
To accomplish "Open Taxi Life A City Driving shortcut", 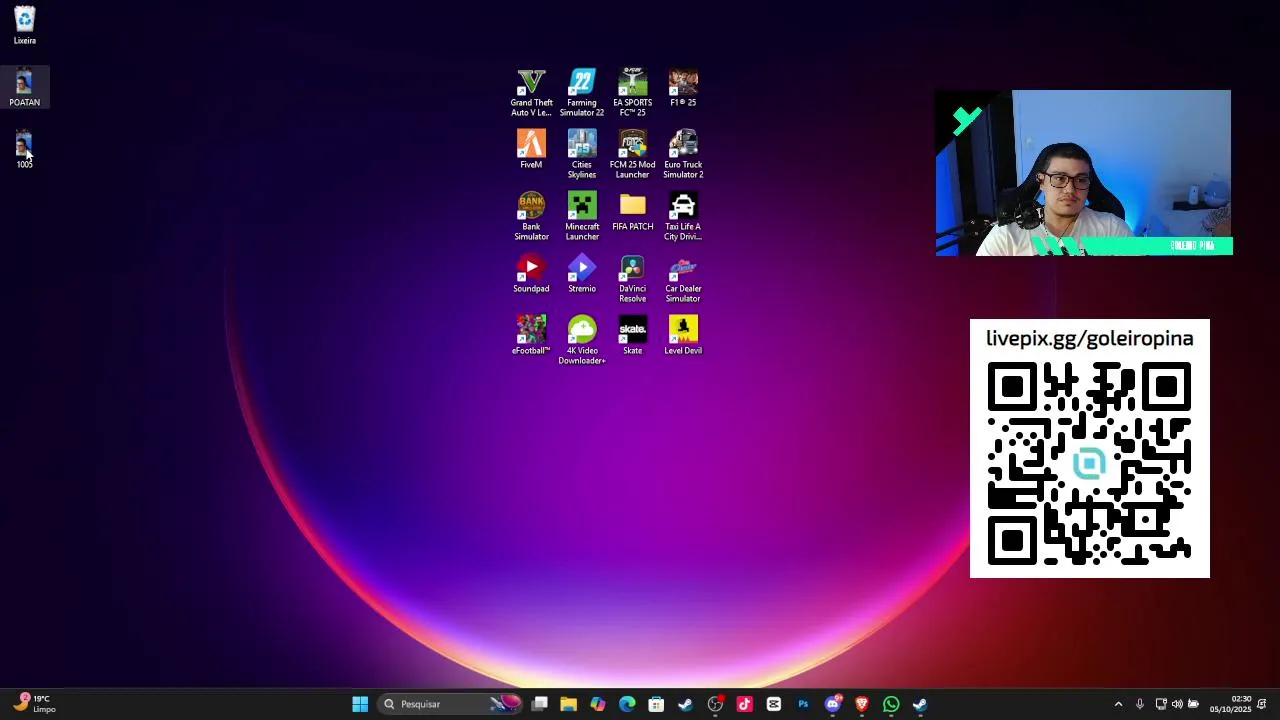I will (683, 217).
